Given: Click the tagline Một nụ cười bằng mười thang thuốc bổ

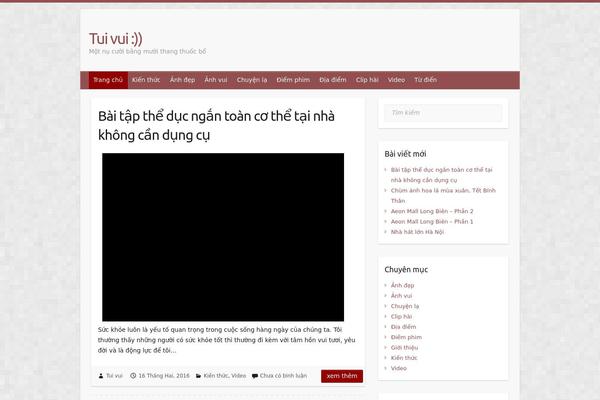Looking at the screenshot, I should (x=147, y=51).
